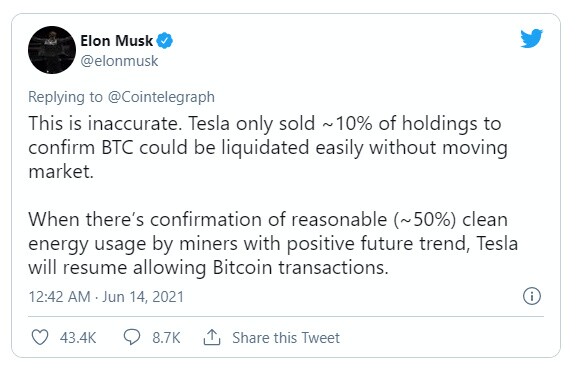The height and width of the screenshot is (371, 578).
Task: Click the reply speech bubble icon
Action: pos(132,337)
